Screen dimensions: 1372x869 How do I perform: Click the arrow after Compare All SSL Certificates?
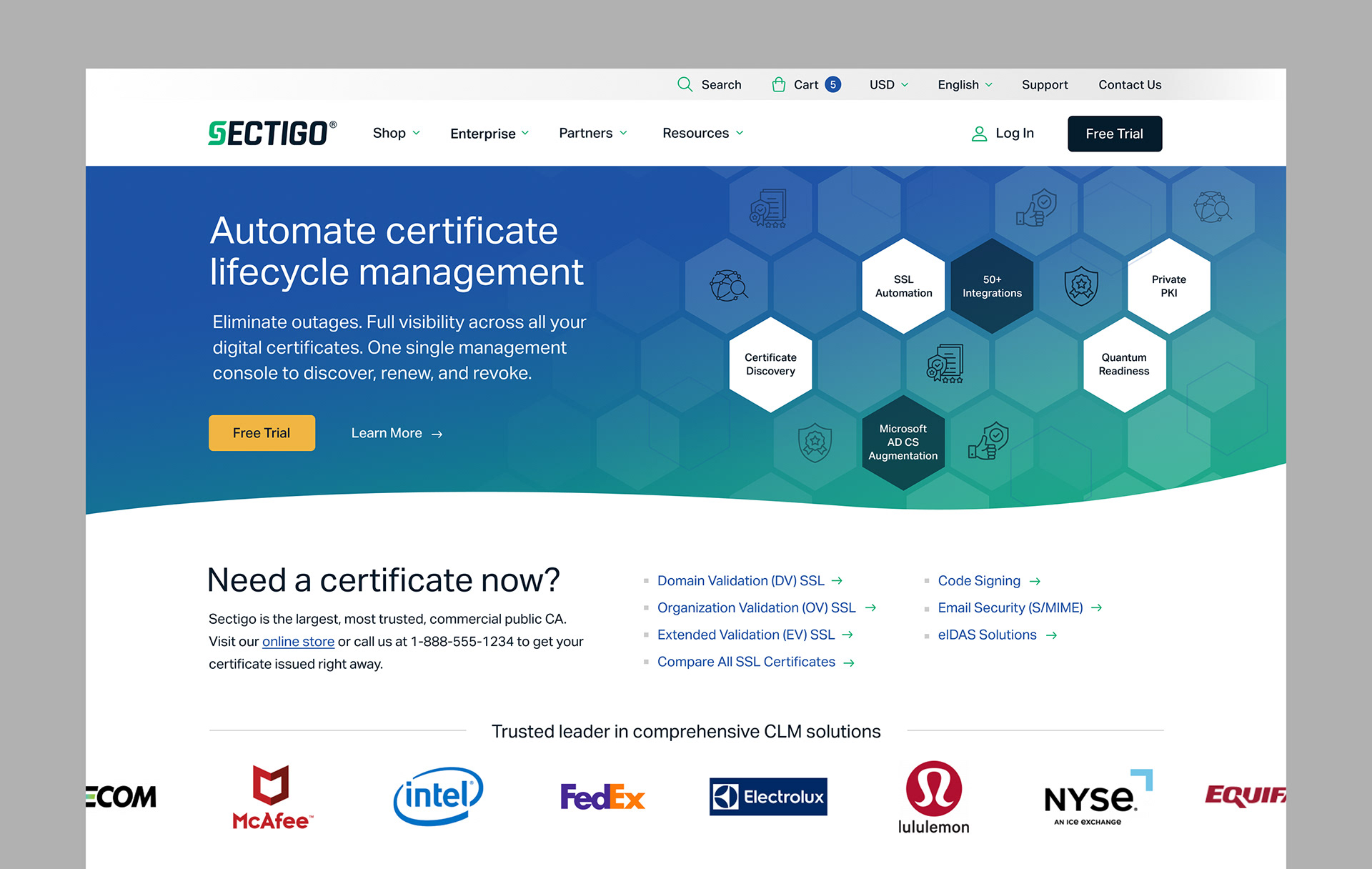tap(849, 663)
